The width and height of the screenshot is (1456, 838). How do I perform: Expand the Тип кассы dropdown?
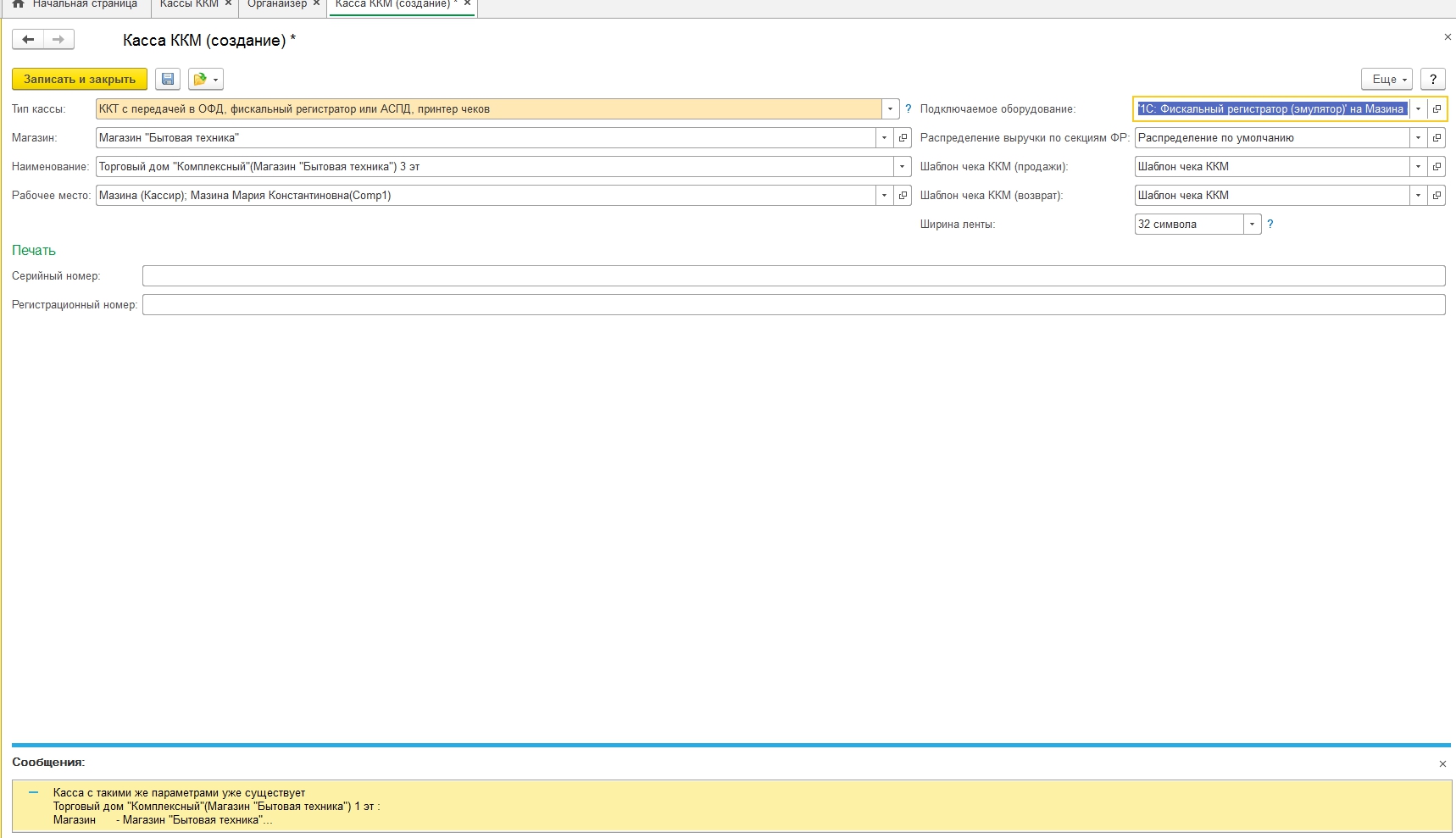click(x=890, y=108)
